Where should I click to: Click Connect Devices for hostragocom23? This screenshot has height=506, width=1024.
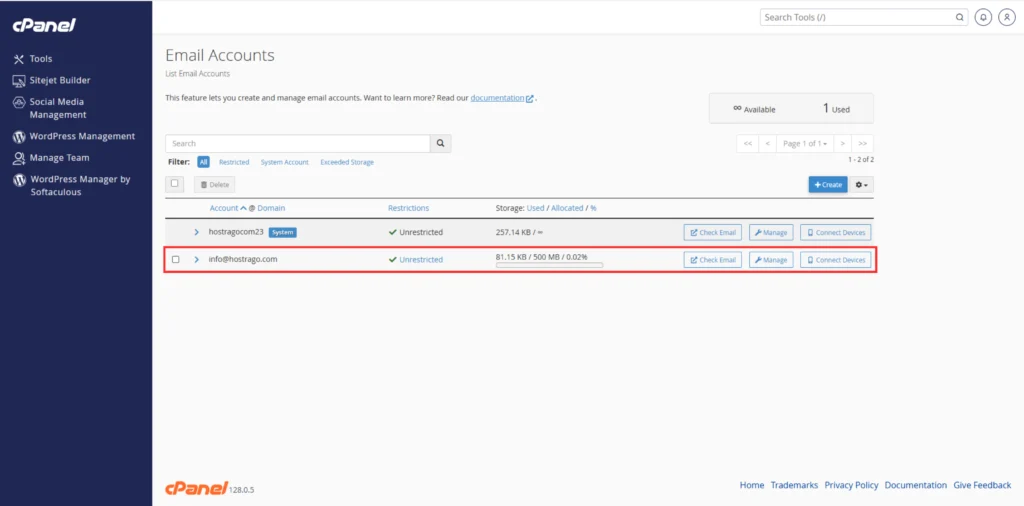[835, 232]
